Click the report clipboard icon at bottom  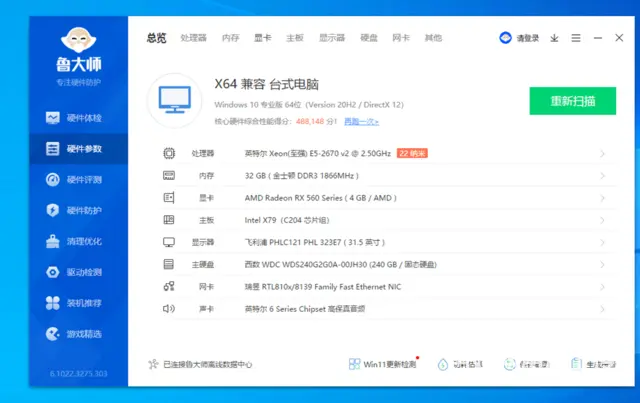[576, 364]
